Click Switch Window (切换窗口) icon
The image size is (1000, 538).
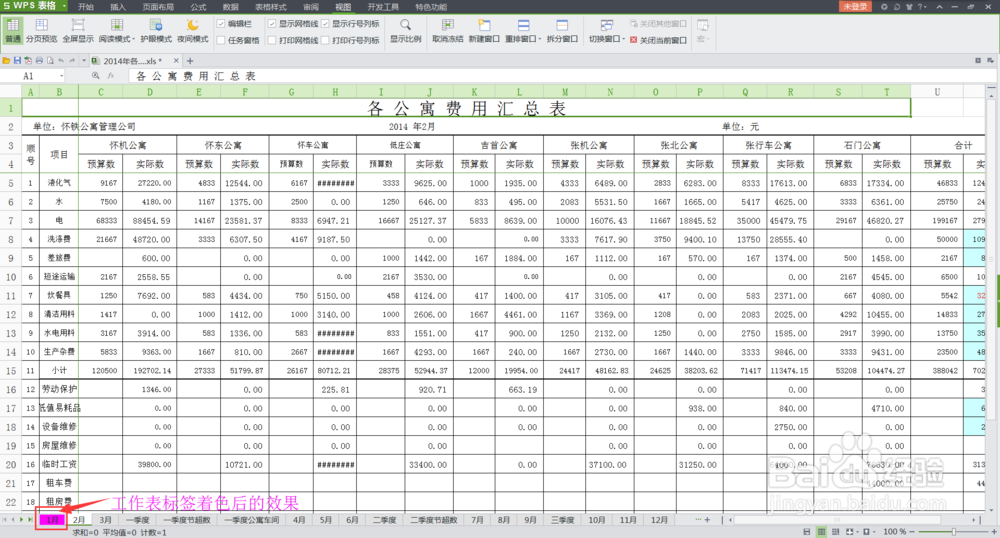pos(607,25)
